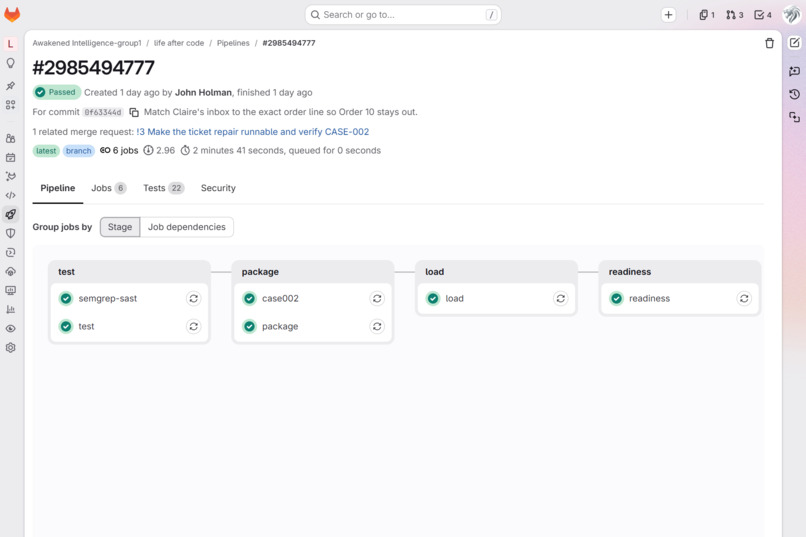
Task: Open Plan section calendar icon
Action: pos(10,157)
